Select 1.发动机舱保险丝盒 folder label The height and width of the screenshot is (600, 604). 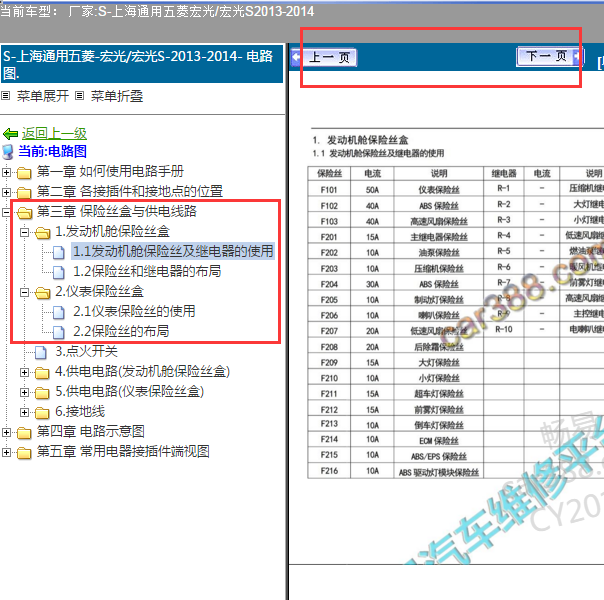[x=112, y=232]
